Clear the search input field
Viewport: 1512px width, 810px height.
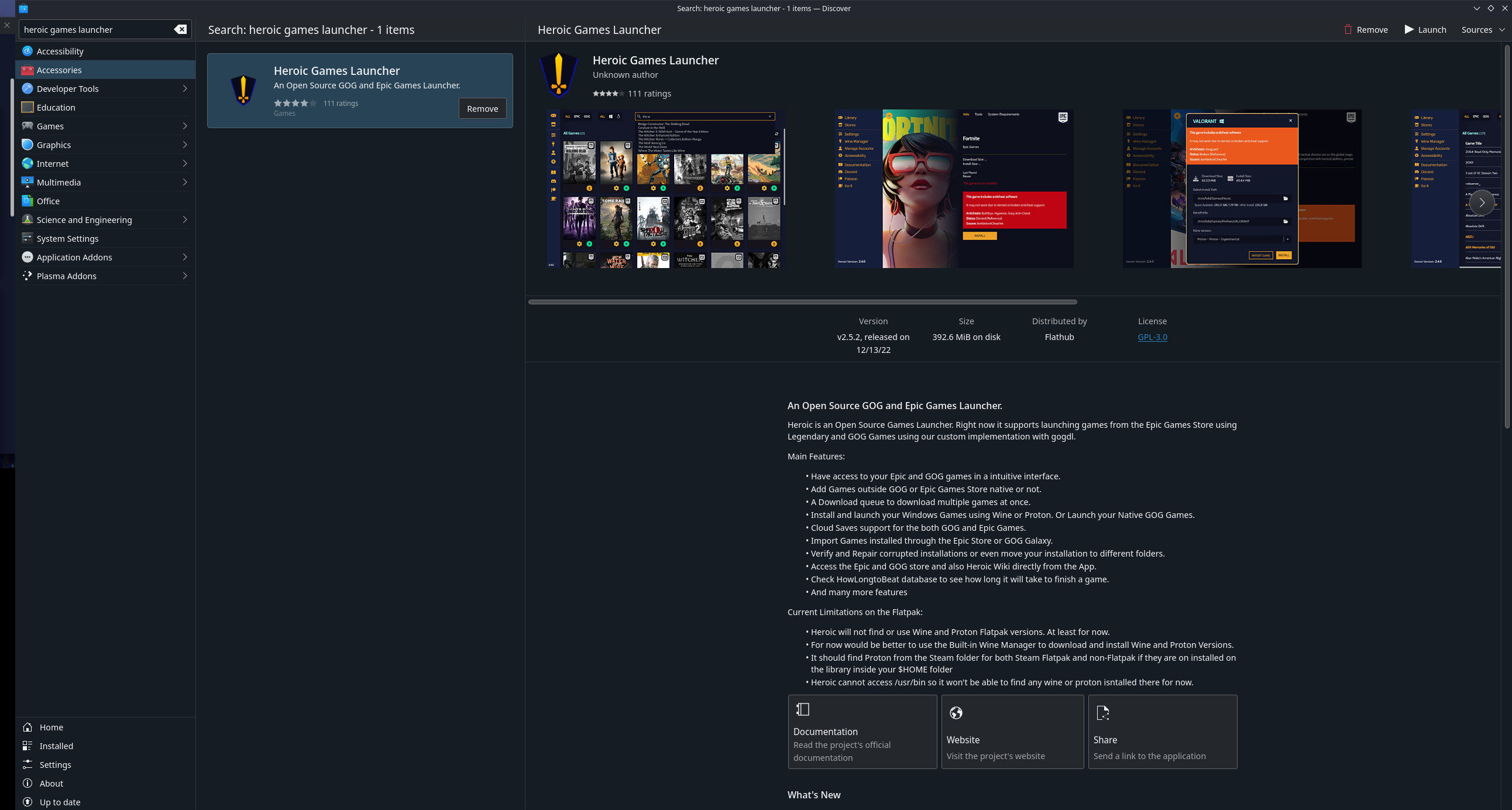(x=180, y=29)
